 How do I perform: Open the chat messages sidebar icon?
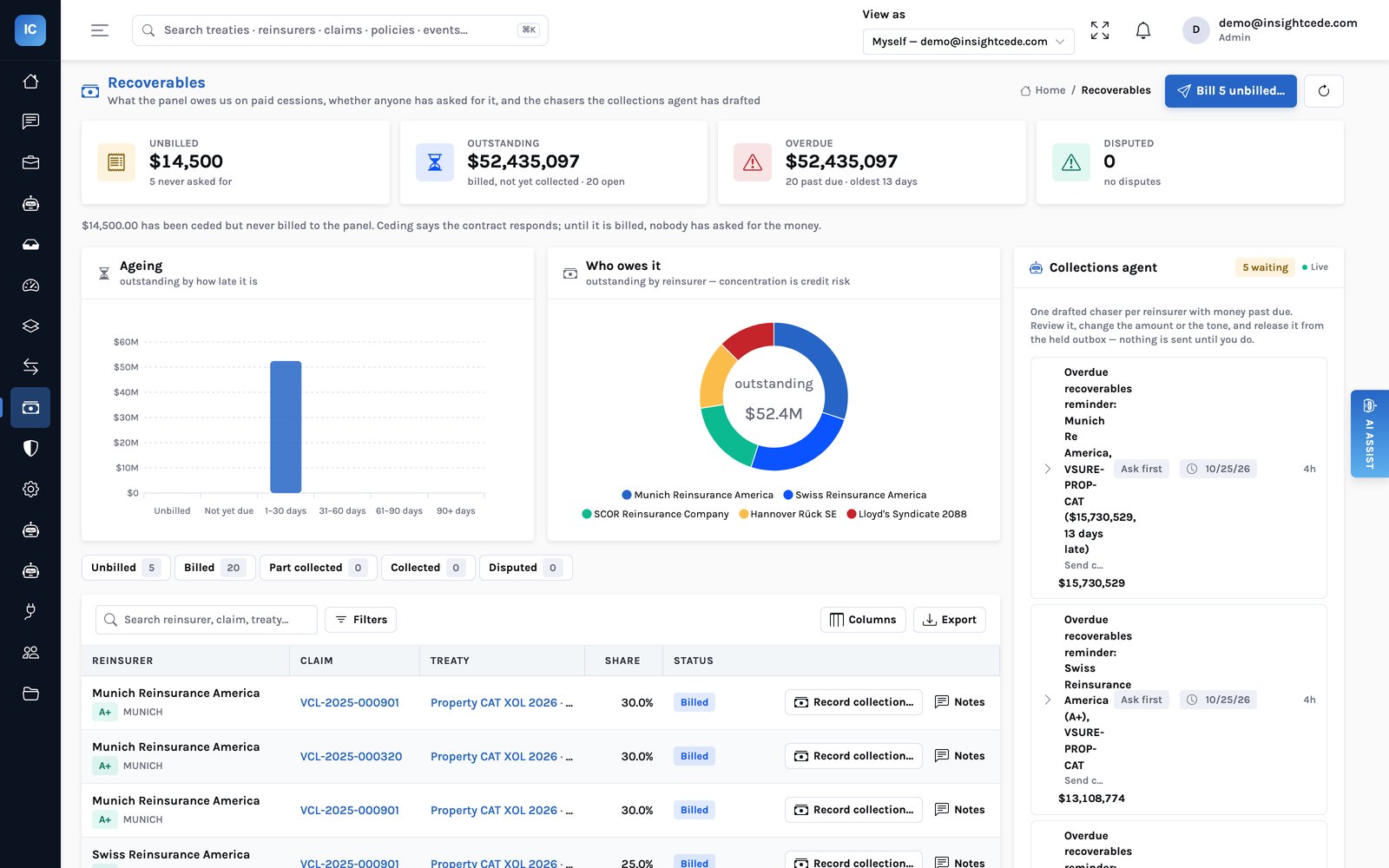pos(30,122)
